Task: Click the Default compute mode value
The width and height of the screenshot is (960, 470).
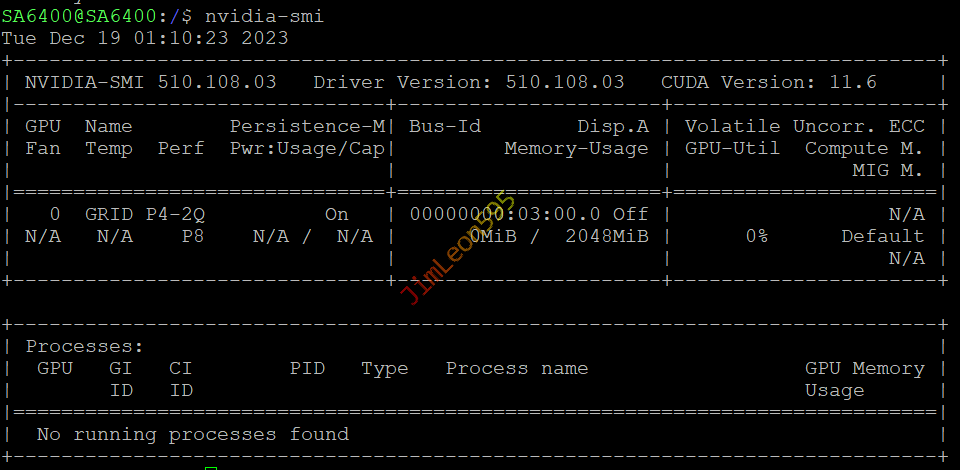Action: click(x=882, y=236)
